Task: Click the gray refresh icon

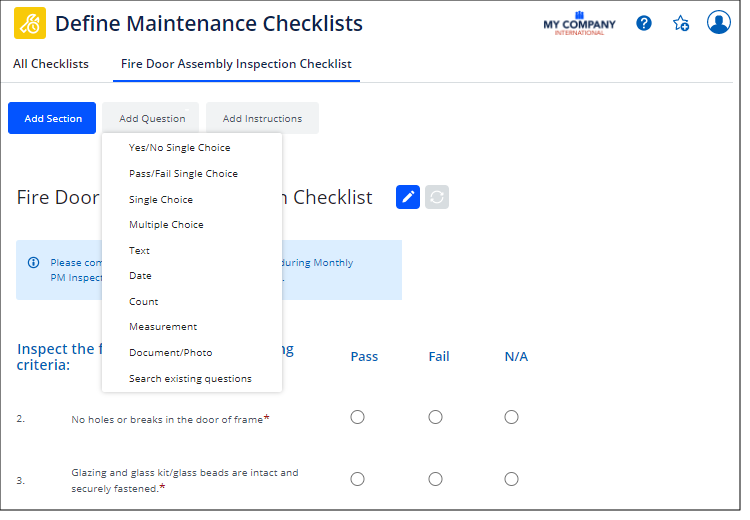Action: coord(437,197)
